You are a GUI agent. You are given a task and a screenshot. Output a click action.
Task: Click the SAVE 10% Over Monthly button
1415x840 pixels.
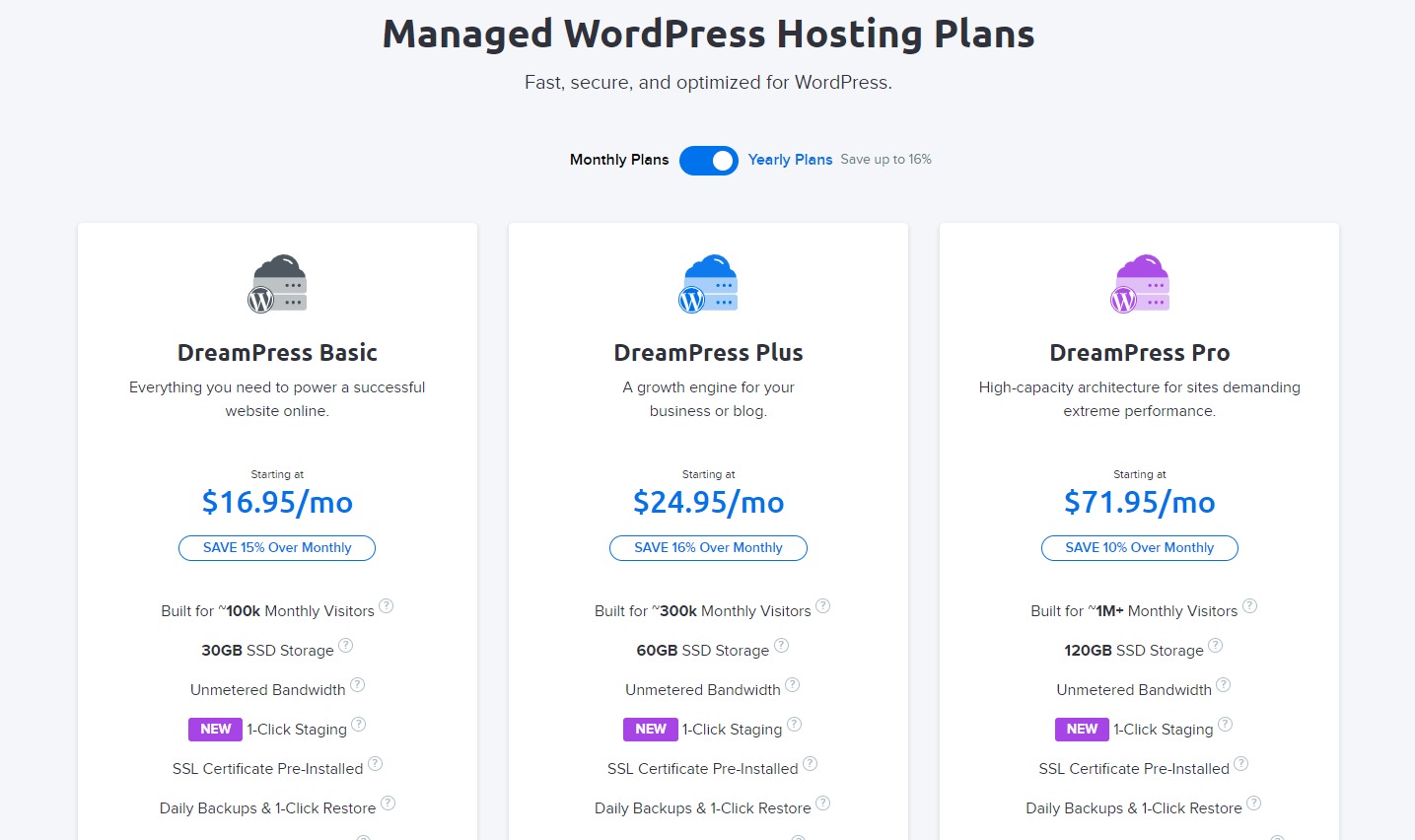pos(1140,548)
